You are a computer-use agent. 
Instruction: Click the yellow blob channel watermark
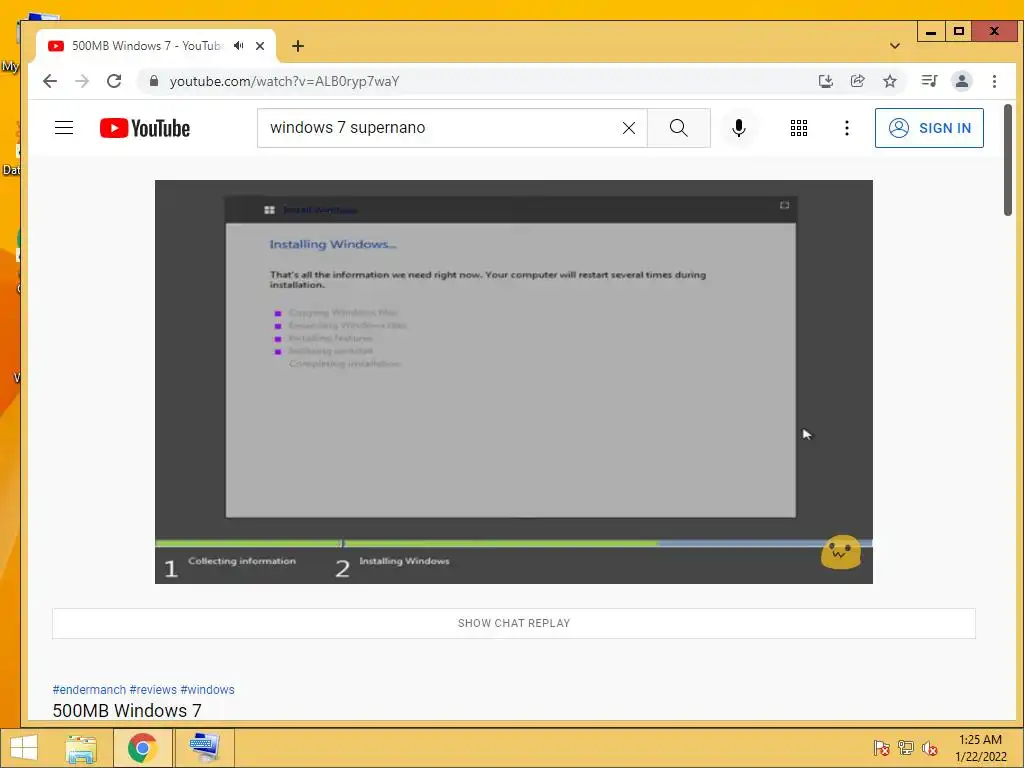(840, 552)
